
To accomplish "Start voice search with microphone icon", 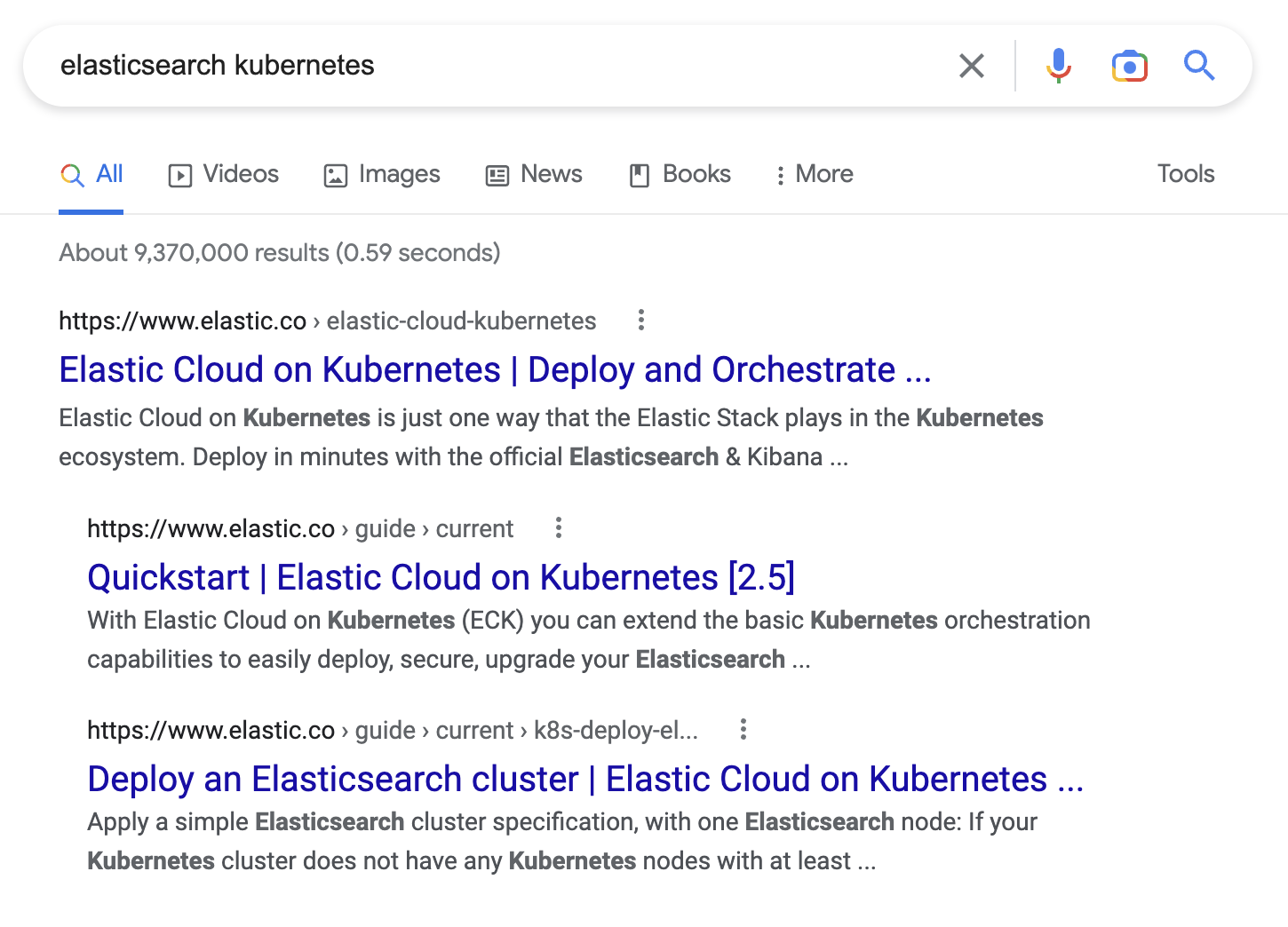I will click(1058, 66).
